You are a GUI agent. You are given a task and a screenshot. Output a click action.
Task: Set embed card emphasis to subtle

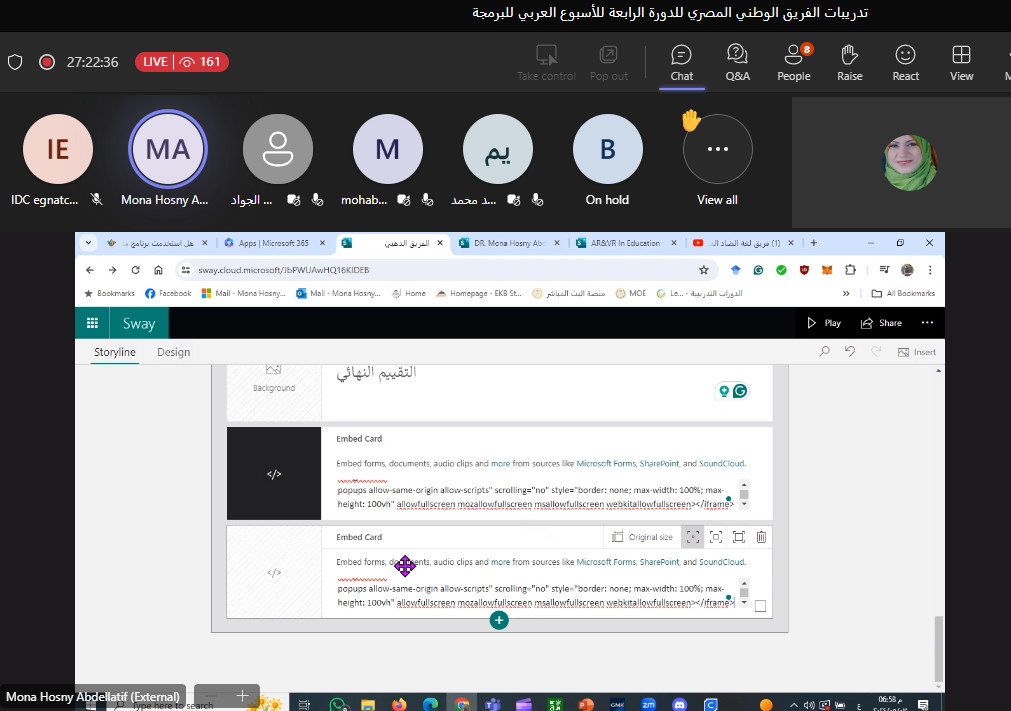click(x=692, y=537)
